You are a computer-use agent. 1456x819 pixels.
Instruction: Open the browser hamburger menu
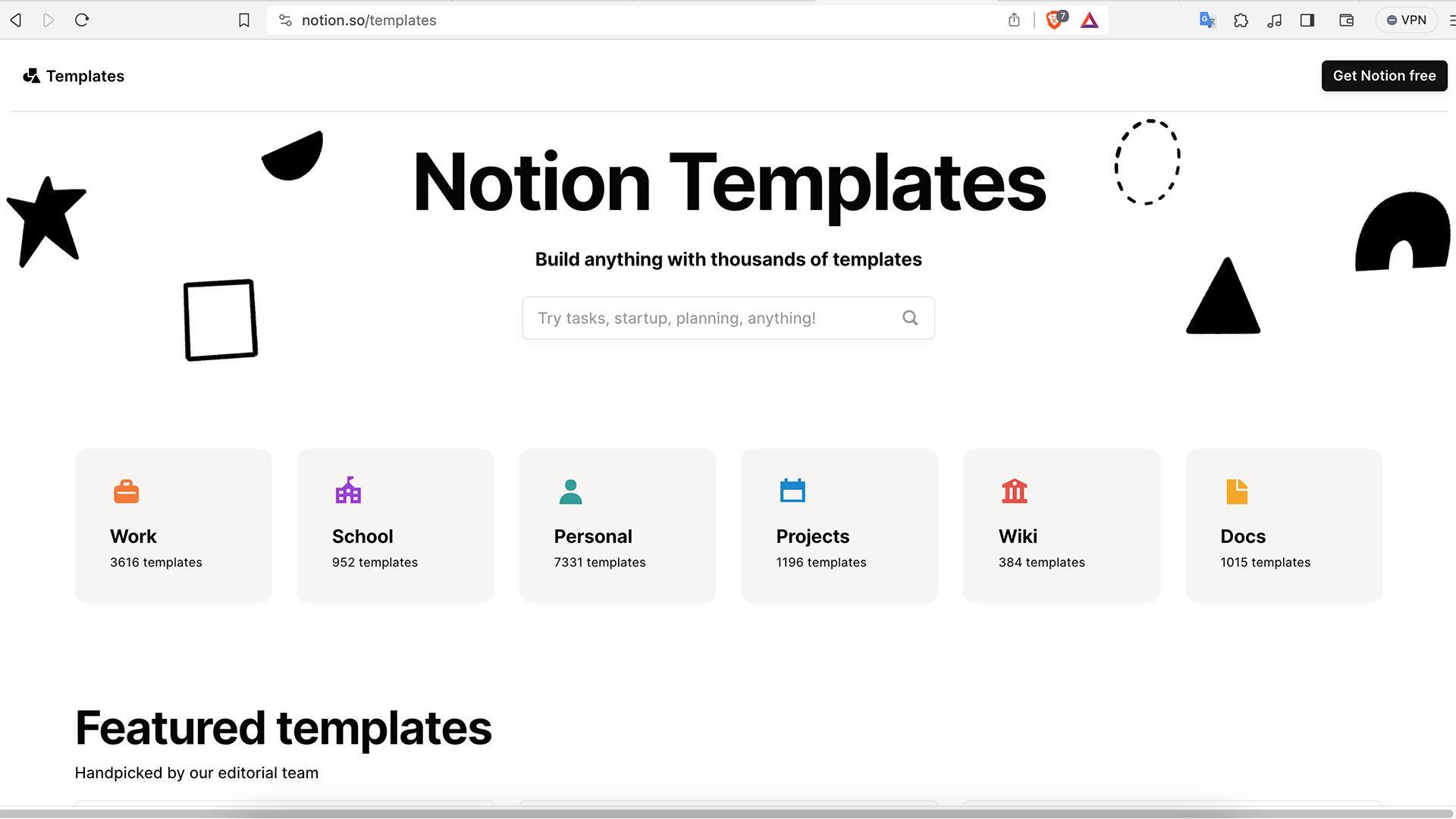[1451, 20]
